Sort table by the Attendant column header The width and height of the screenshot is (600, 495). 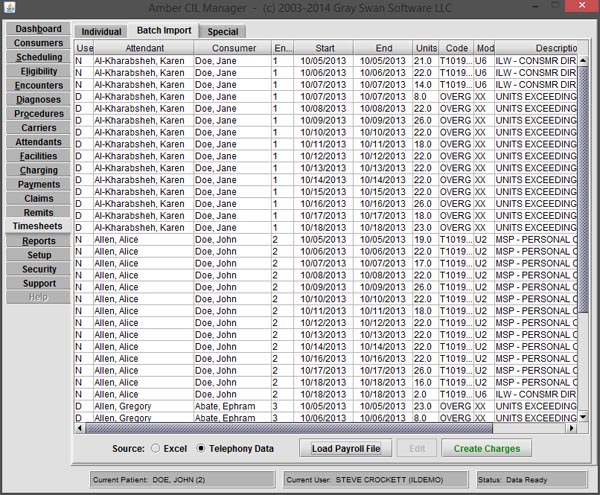[x=145, y=48]
